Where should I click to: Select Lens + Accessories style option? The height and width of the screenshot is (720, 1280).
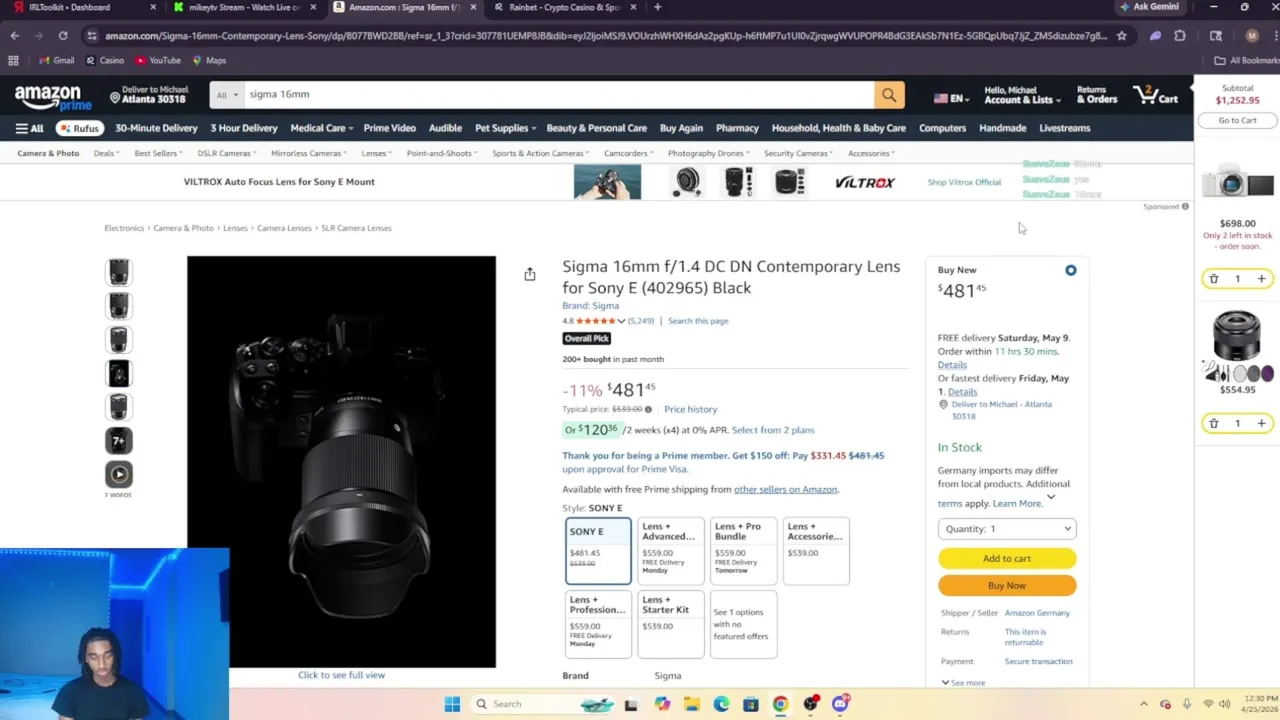[x=816, y=550]
